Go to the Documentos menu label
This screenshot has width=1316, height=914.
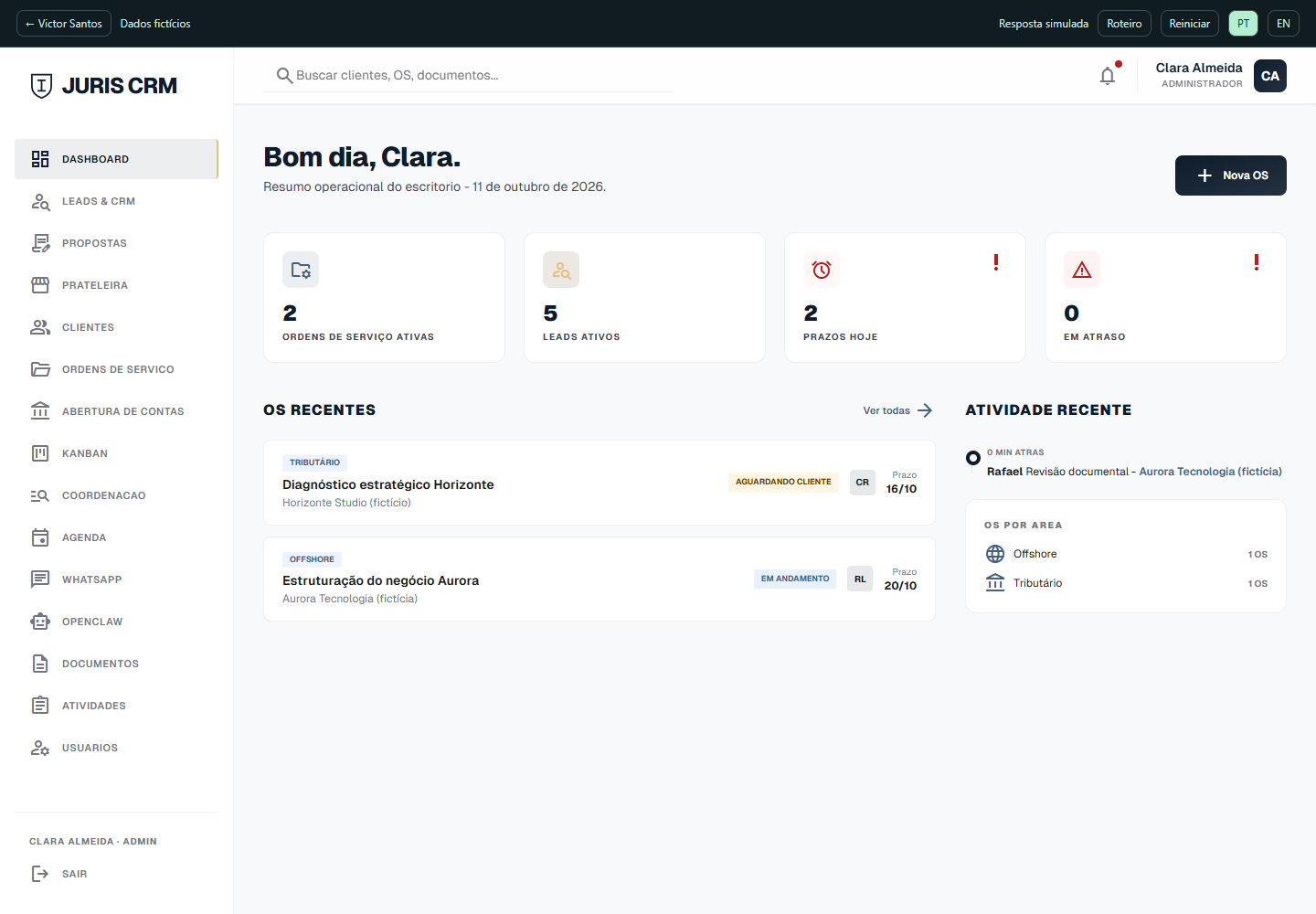[101, 664]
